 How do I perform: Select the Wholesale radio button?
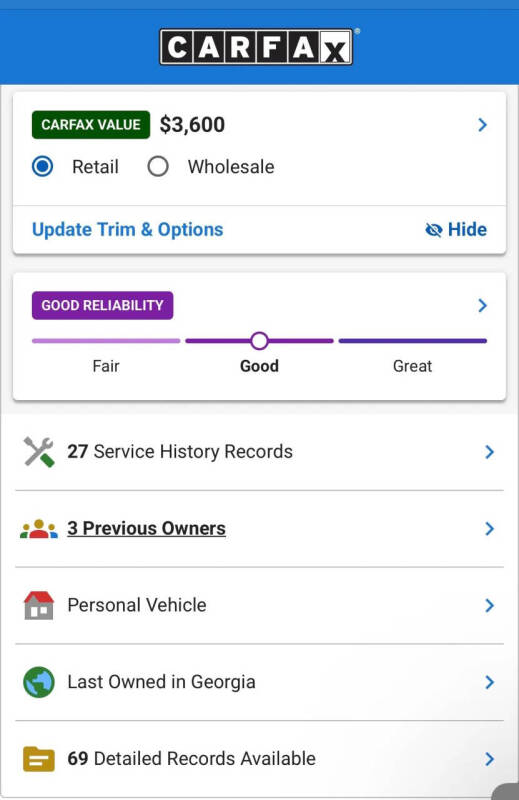coord(158,166)
